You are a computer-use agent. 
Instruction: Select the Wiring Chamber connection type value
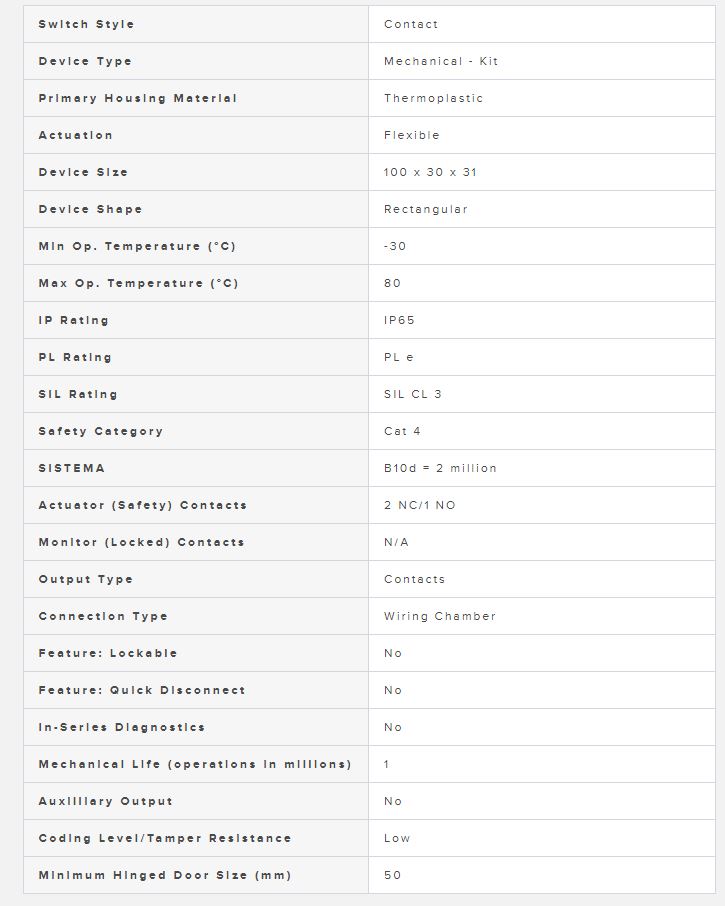coord(440,616)
